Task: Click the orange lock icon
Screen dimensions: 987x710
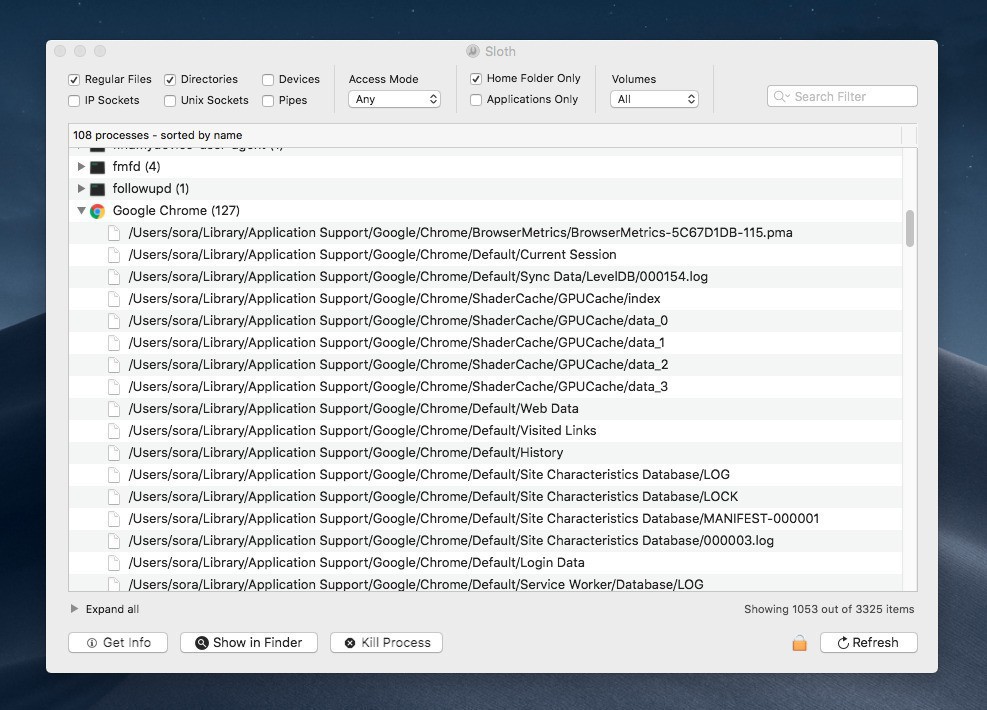Action: point(799,643)
